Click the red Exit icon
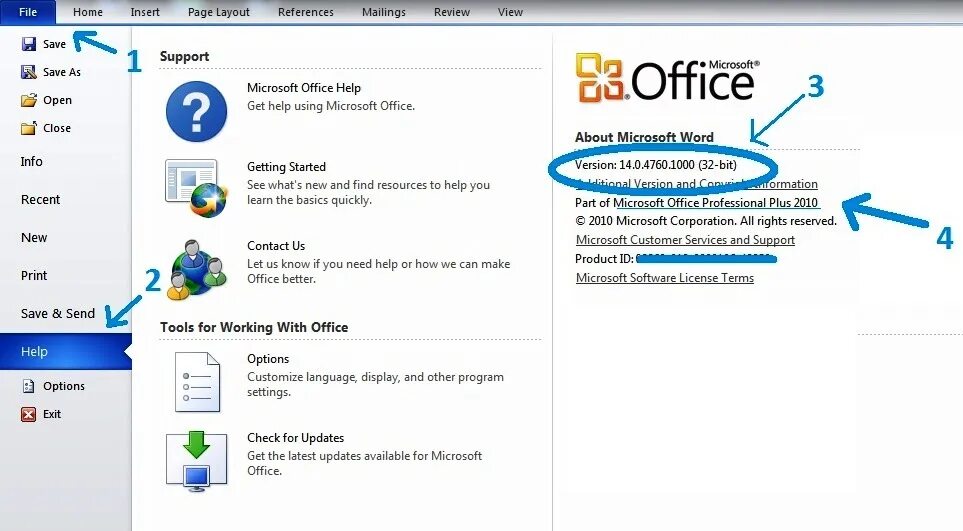Viewport: 963px width, 531px height. 28,414
